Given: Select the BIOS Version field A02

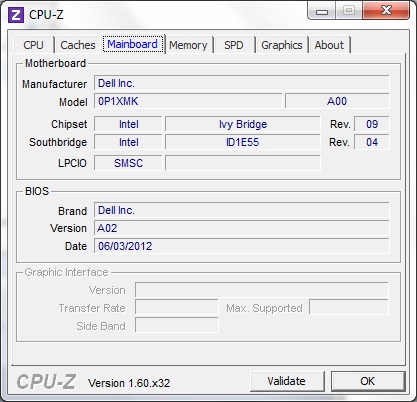Looking at the screenshot, I should tap(242, 228).
